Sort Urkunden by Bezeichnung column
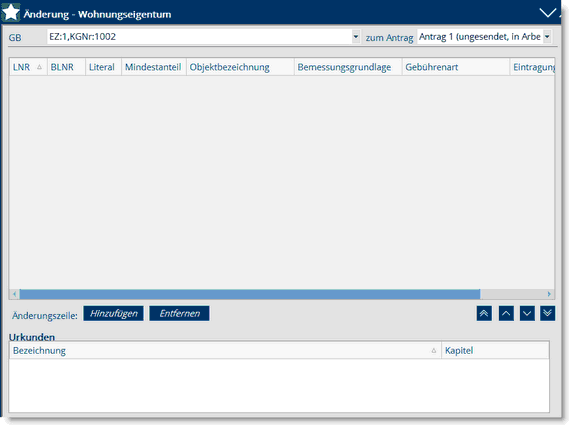 (225, 351)
